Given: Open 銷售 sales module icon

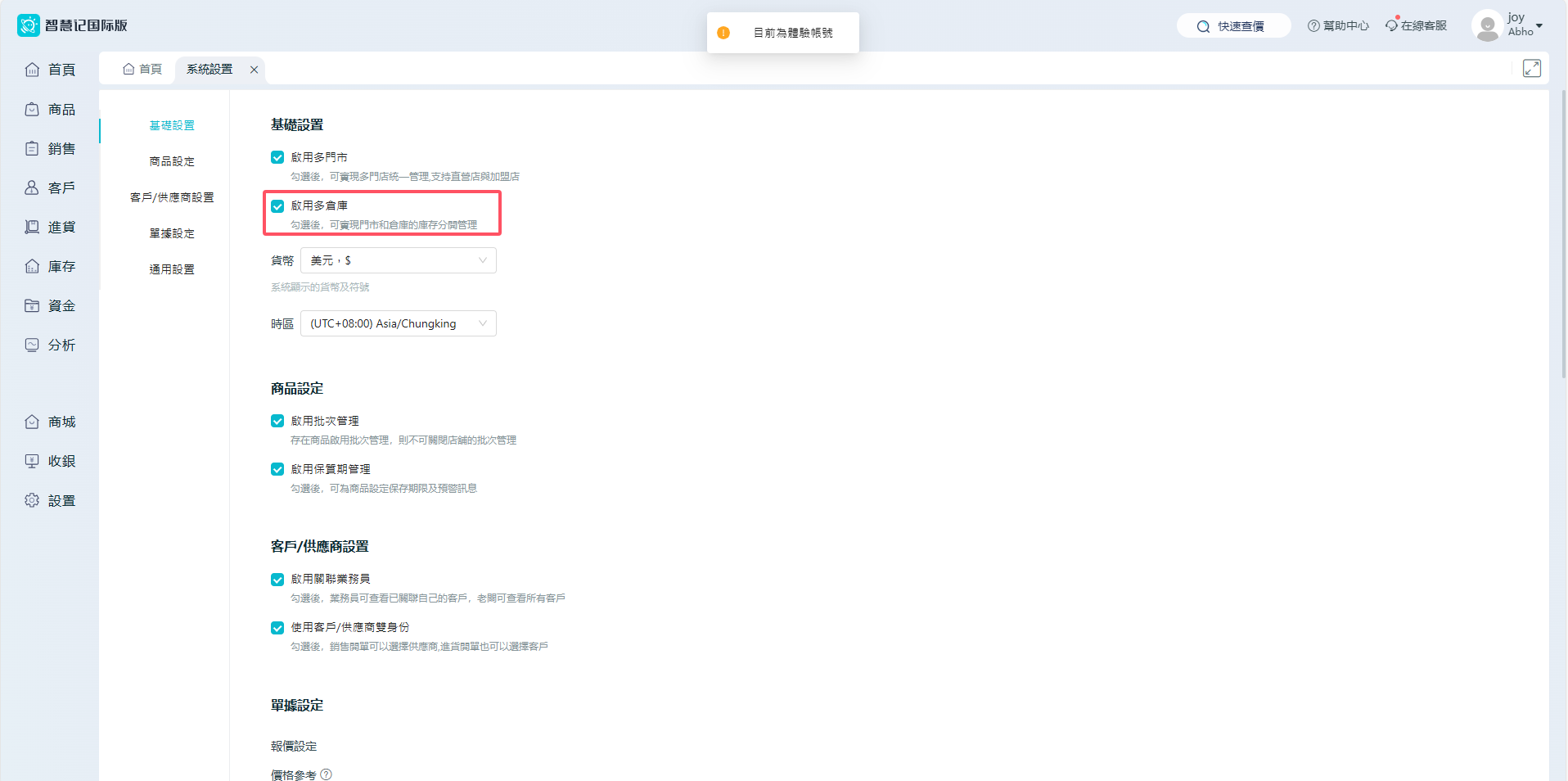Looking at the screenshot, I should (x=32, y=148).
